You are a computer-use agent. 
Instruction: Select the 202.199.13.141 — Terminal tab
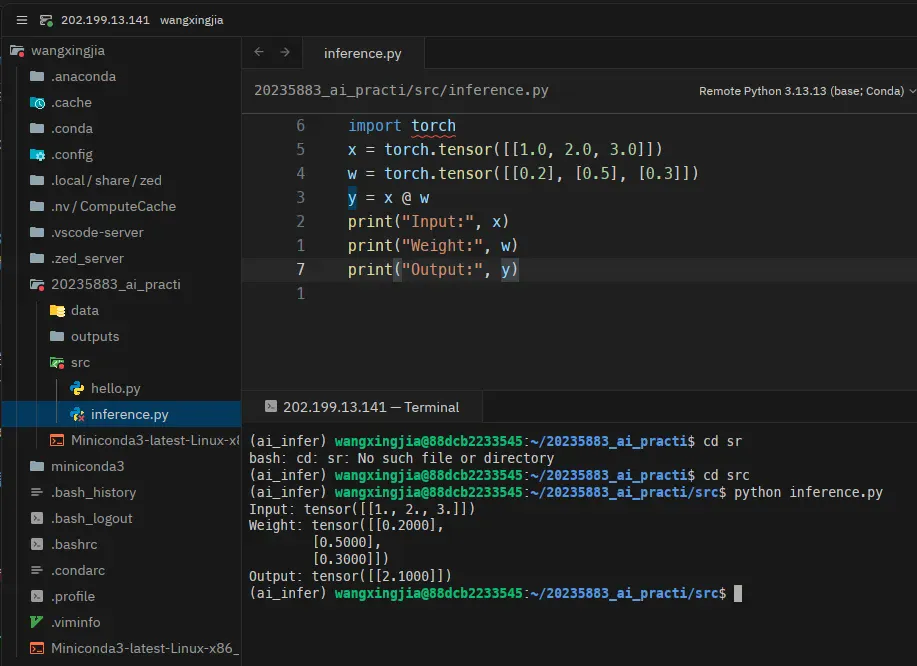click(363, 407)
